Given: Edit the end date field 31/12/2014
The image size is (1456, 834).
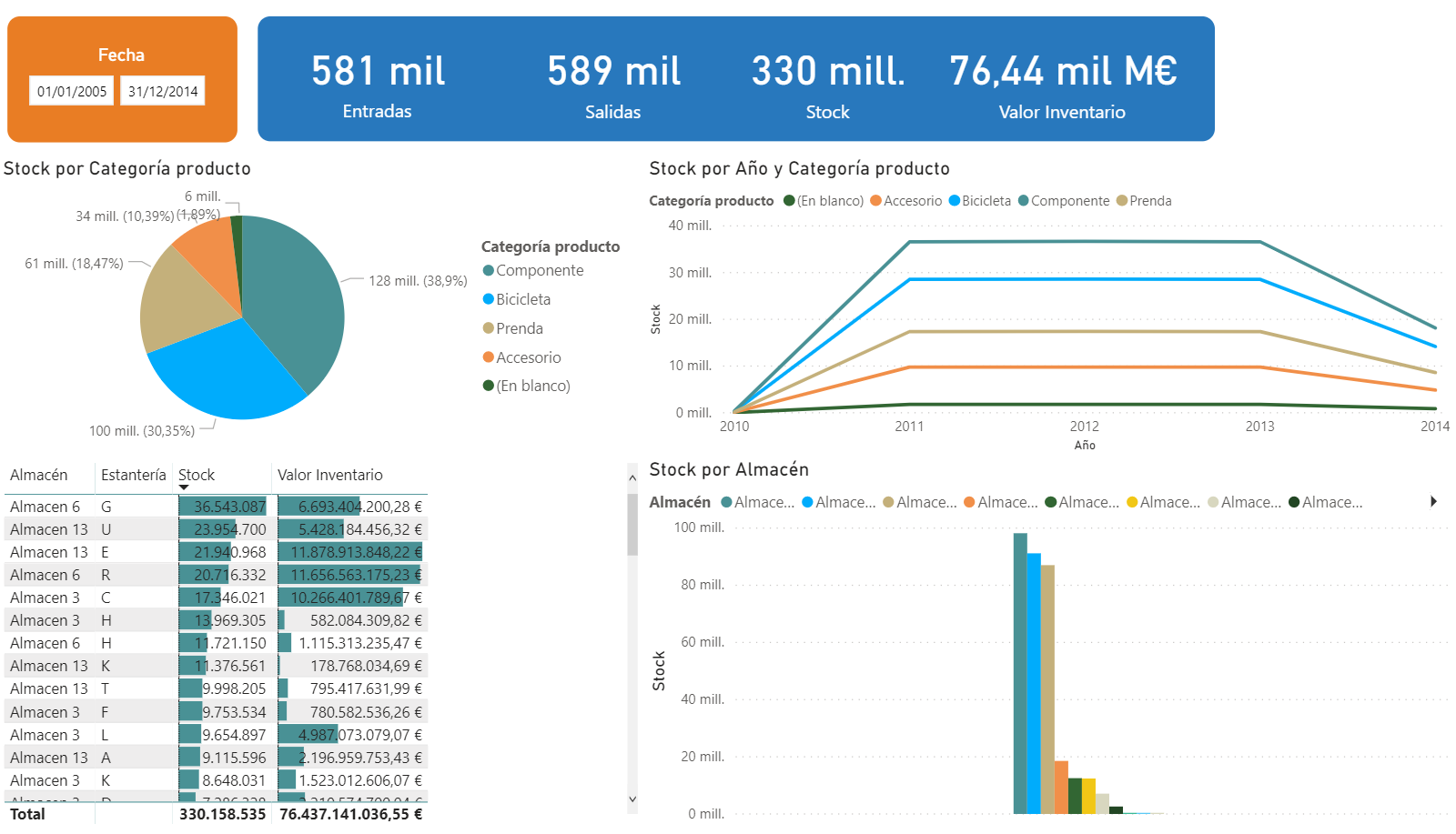Looking at the screenshot, I should point(163,91).
